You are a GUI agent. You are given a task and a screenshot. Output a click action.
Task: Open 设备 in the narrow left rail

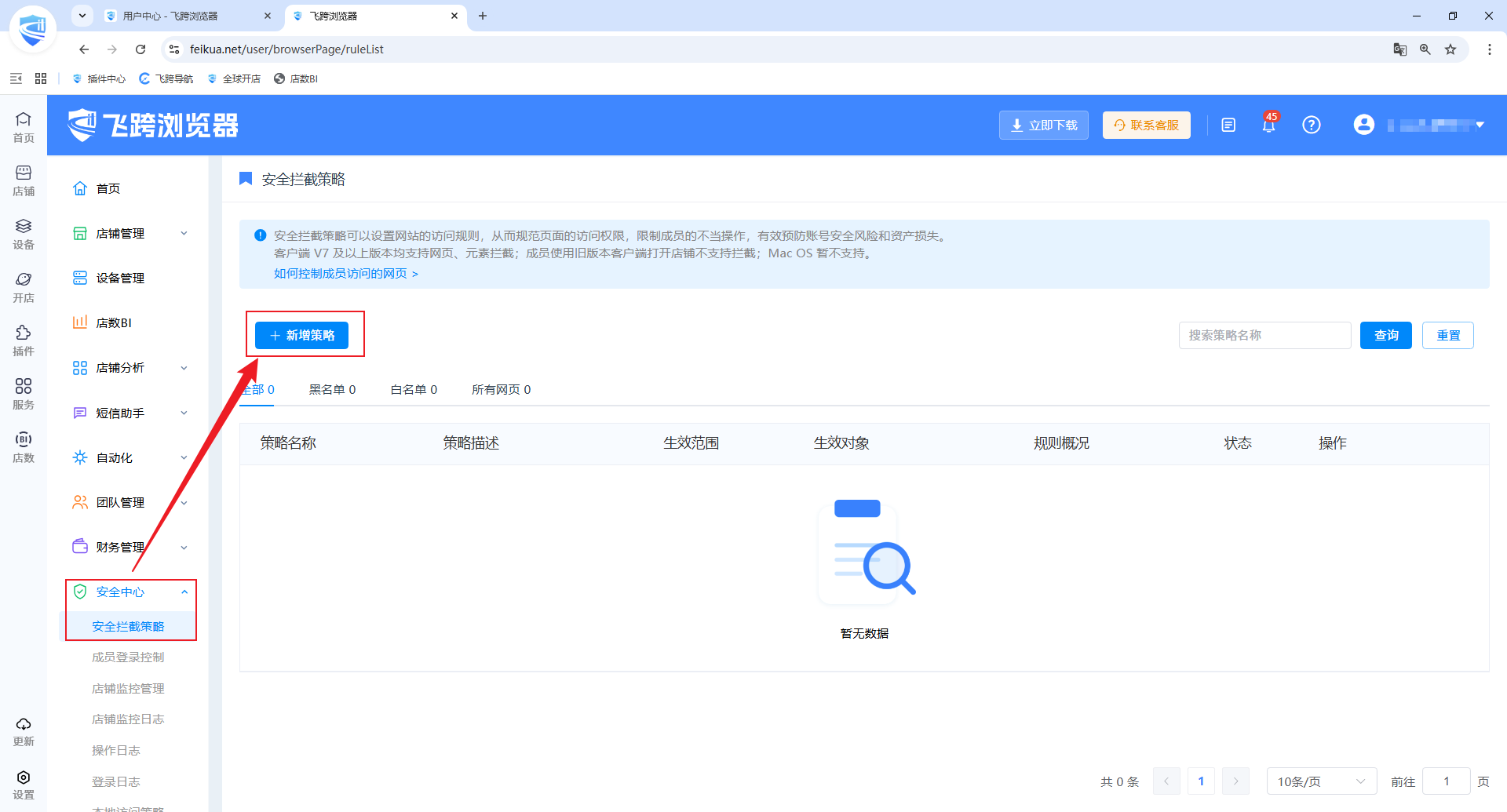point(24,234)
